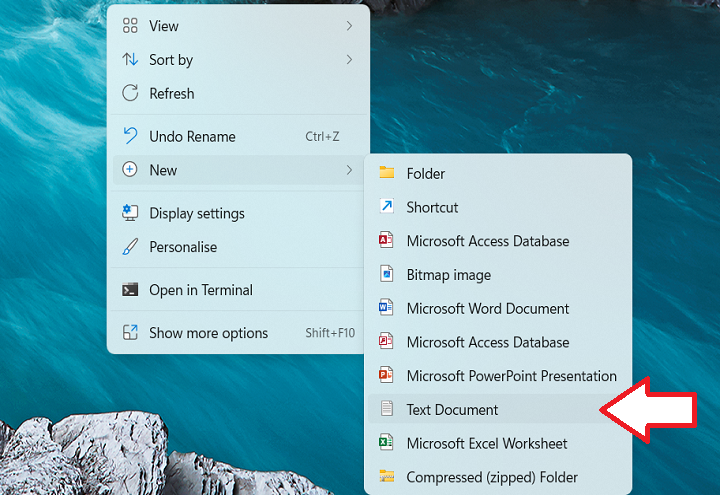Expand the Sort by submenu arrow

[349, 60]
